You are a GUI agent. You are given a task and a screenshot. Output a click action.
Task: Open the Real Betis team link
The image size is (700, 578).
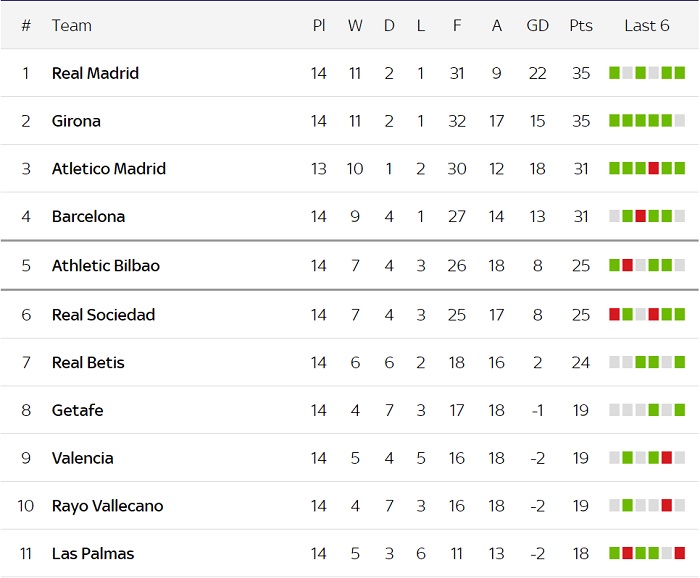coord(88,363)
